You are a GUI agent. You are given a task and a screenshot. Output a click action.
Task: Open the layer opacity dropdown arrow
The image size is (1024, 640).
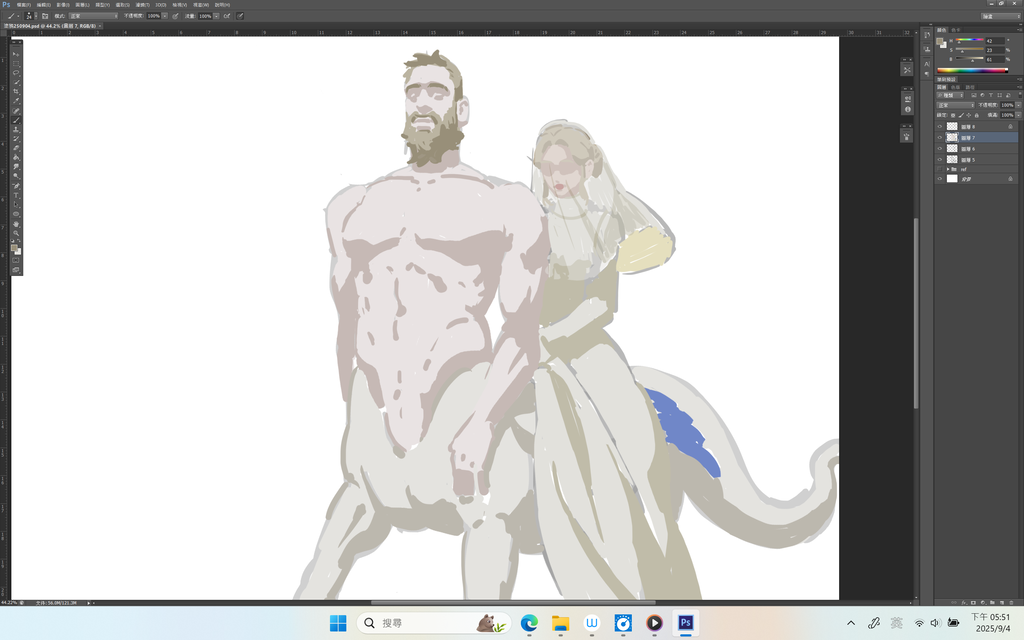pos(1018,105)
